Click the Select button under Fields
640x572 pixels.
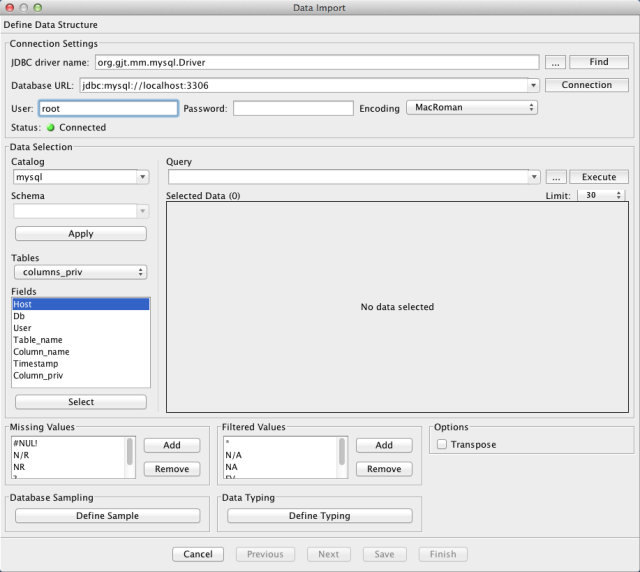(x=81, y=402)
